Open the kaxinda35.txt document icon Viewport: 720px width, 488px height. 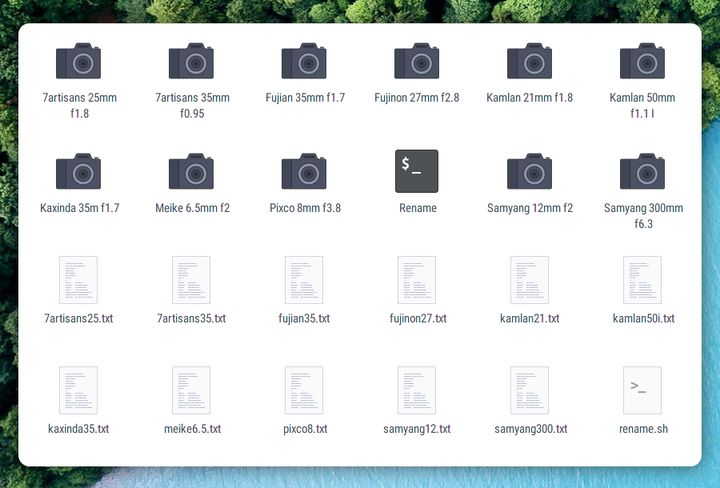[x=79, y=390]
